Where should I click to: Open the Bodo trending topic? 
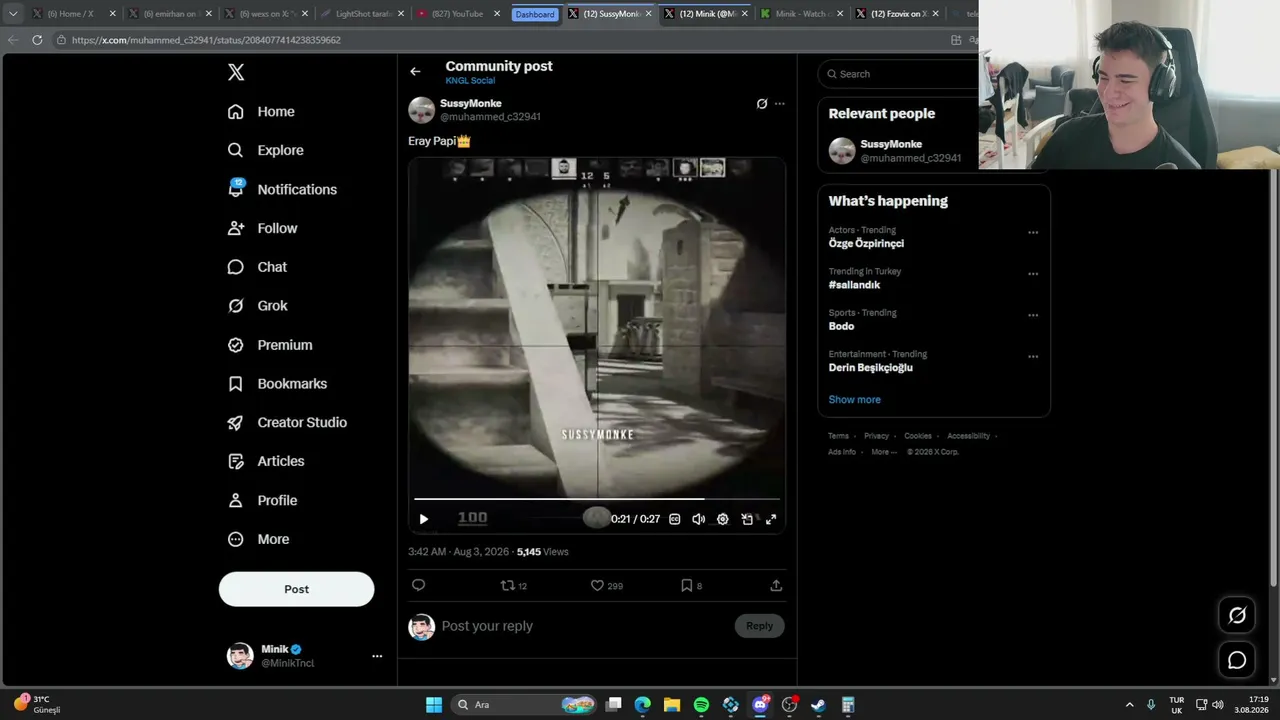841,326
